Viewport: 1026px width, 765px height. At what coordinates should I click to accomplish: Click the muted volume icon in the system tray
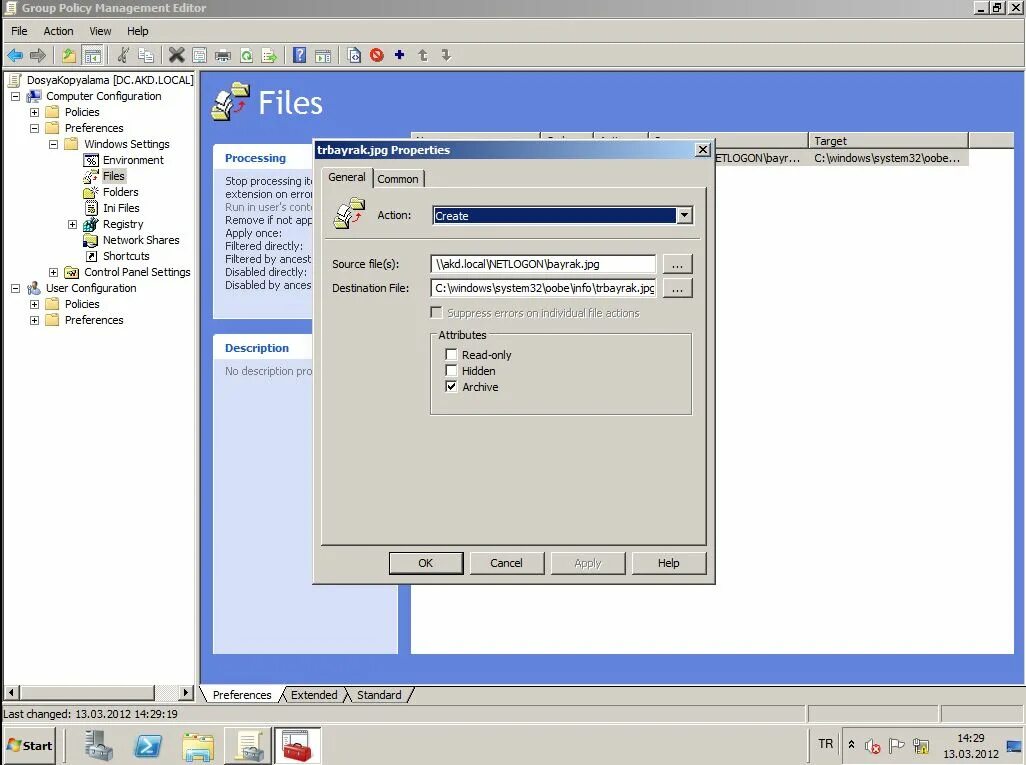pyautogui.click(x=872, y=745)
